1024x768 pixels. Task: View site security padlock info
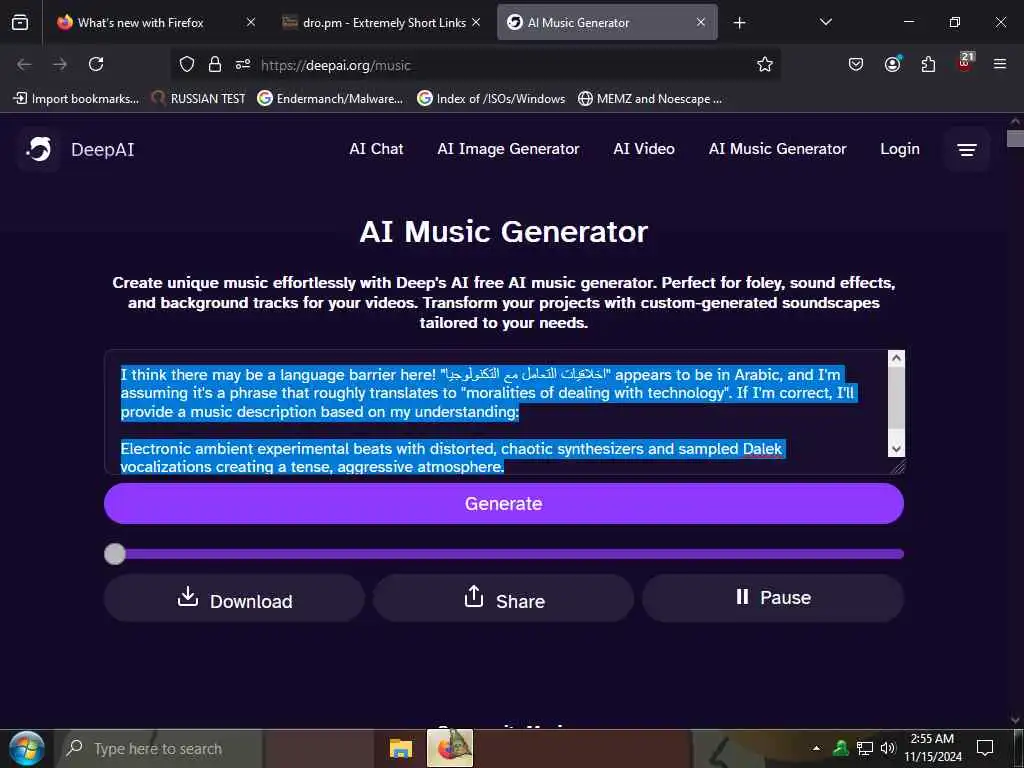pos(214,64)
